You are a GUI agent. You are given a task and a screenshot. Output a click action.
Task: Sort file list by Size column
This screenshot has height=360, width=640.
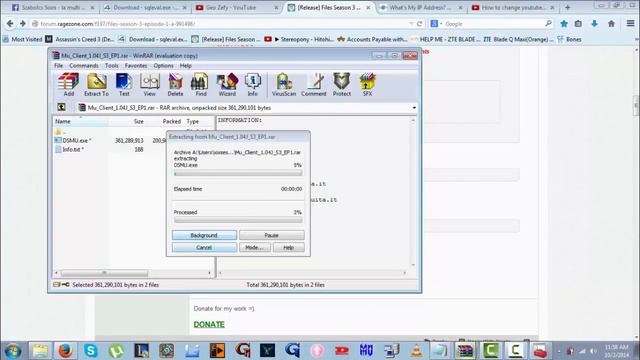[127, 121]
